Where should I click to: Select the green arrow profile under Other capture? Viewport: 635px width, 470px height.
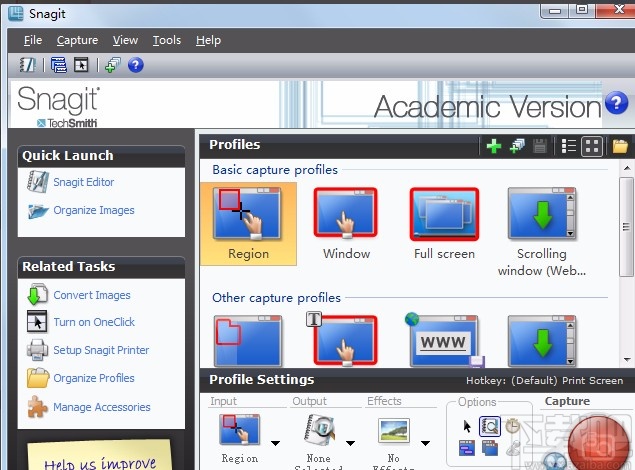542,340
